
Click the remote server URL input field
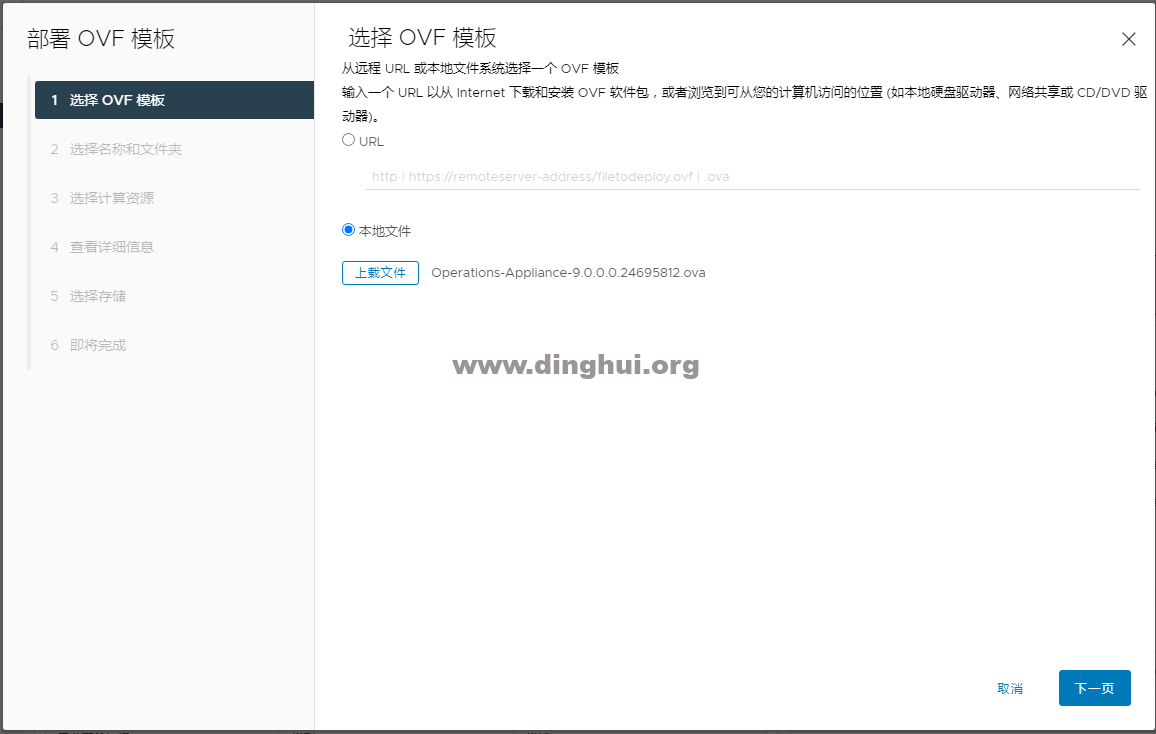coord(752,177)
